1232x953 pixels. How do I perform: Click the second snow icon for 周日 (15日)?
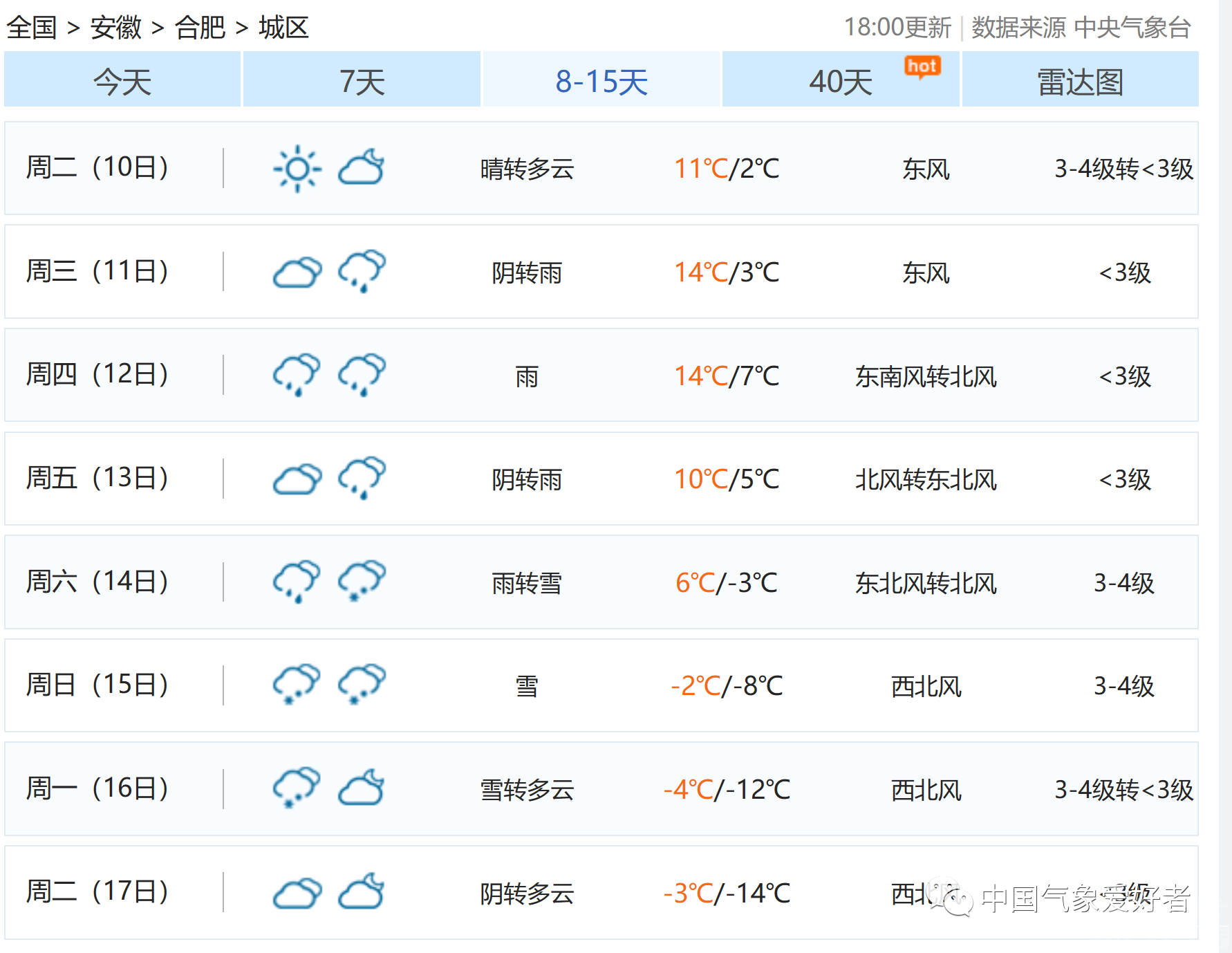tap(362, 685)
